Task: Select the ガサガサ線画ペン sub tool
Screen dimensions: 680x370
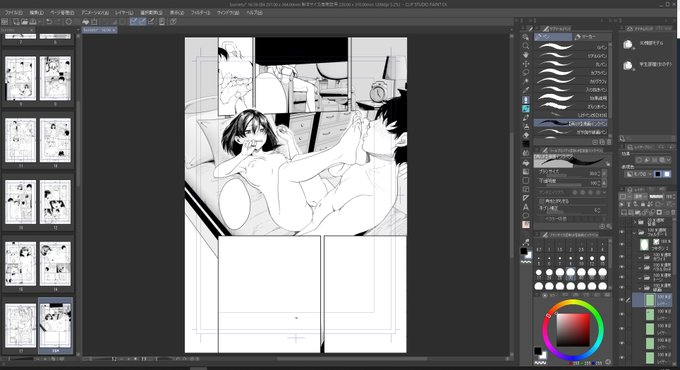Action: pos(571,131)
